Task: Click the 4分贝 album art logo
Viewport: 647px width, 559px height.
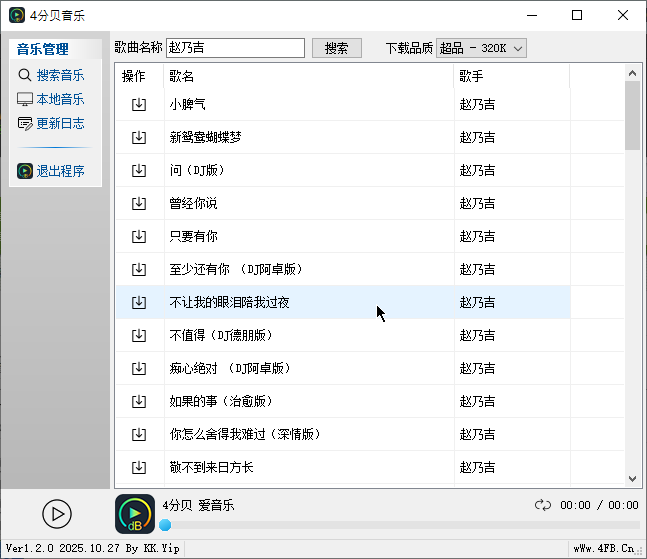Action: pos(135,514)
